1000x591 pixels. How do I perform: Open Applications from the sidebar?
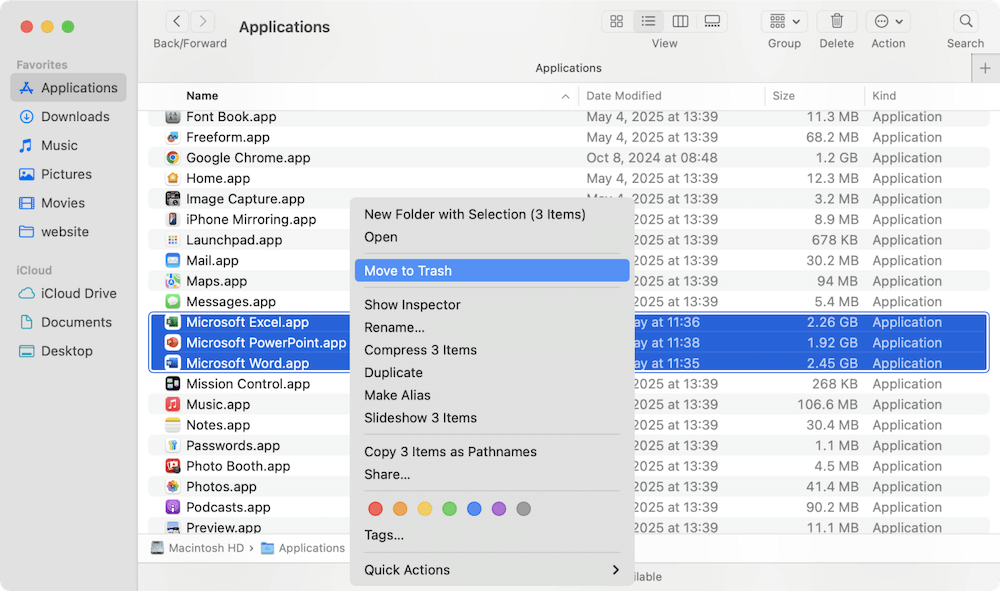click(76, 87)
